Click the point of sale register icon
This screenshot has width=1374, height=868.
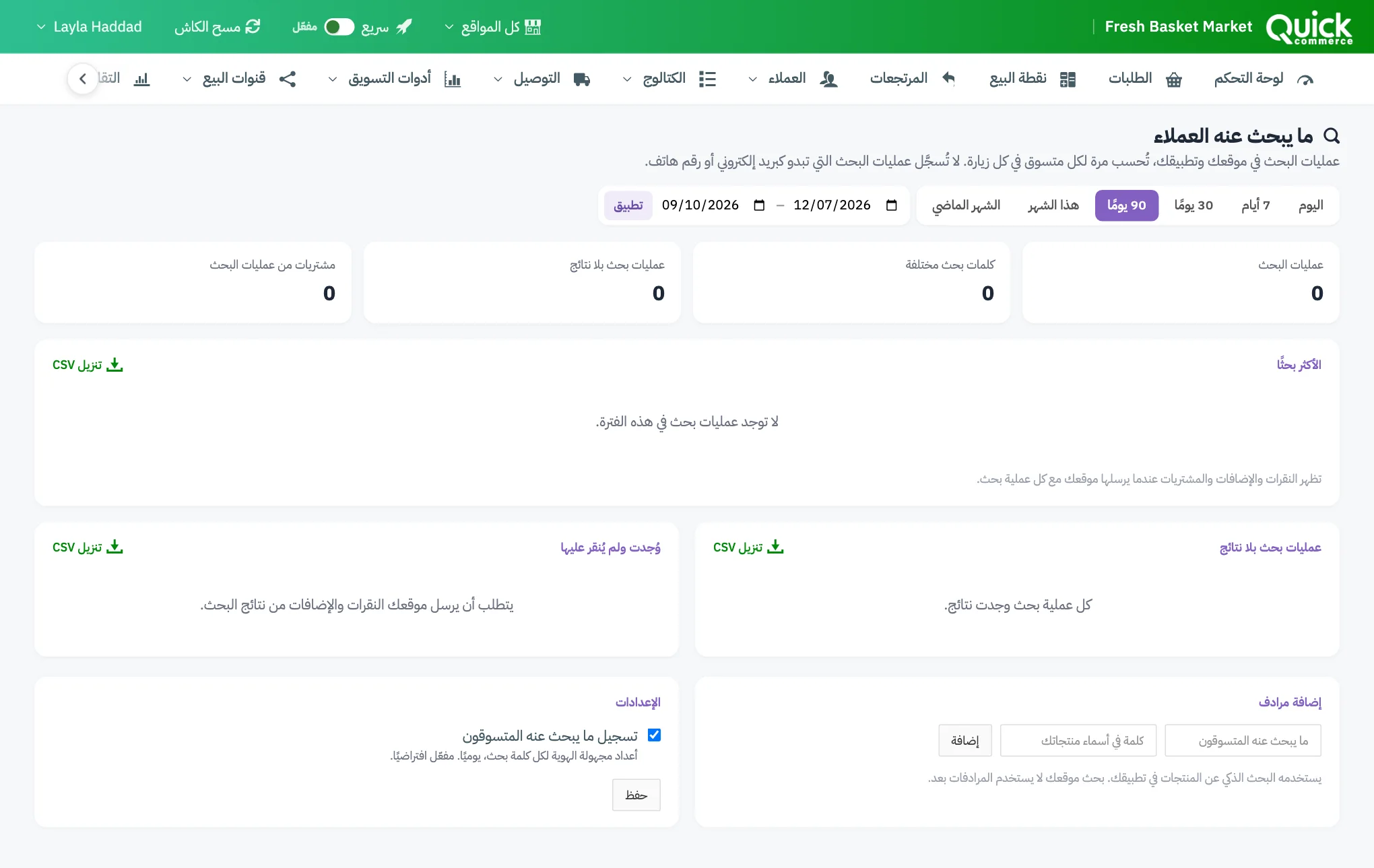1068,79
